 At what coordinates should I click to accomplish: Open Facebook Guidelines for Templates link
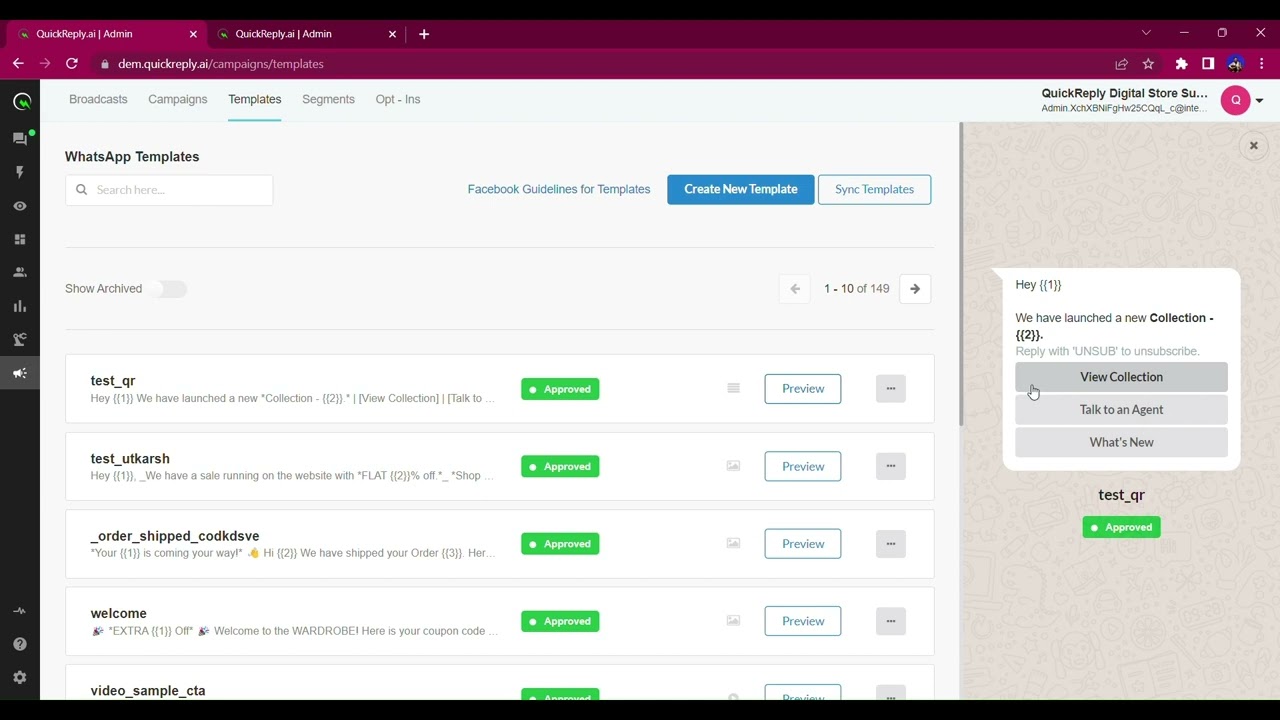point(559,189)
